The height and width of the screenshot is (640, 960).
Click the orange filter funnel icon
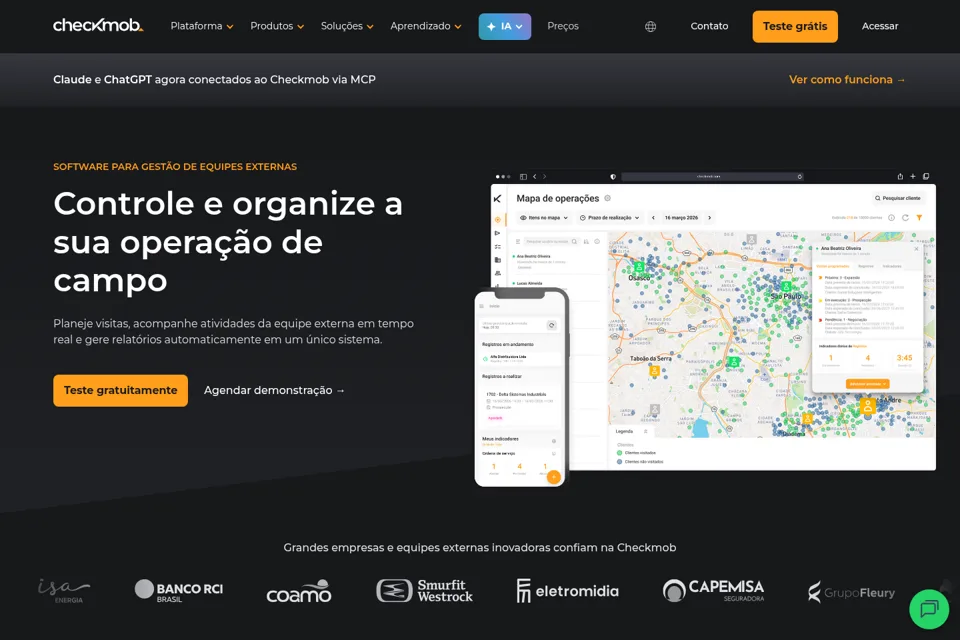tap(919, 217)
